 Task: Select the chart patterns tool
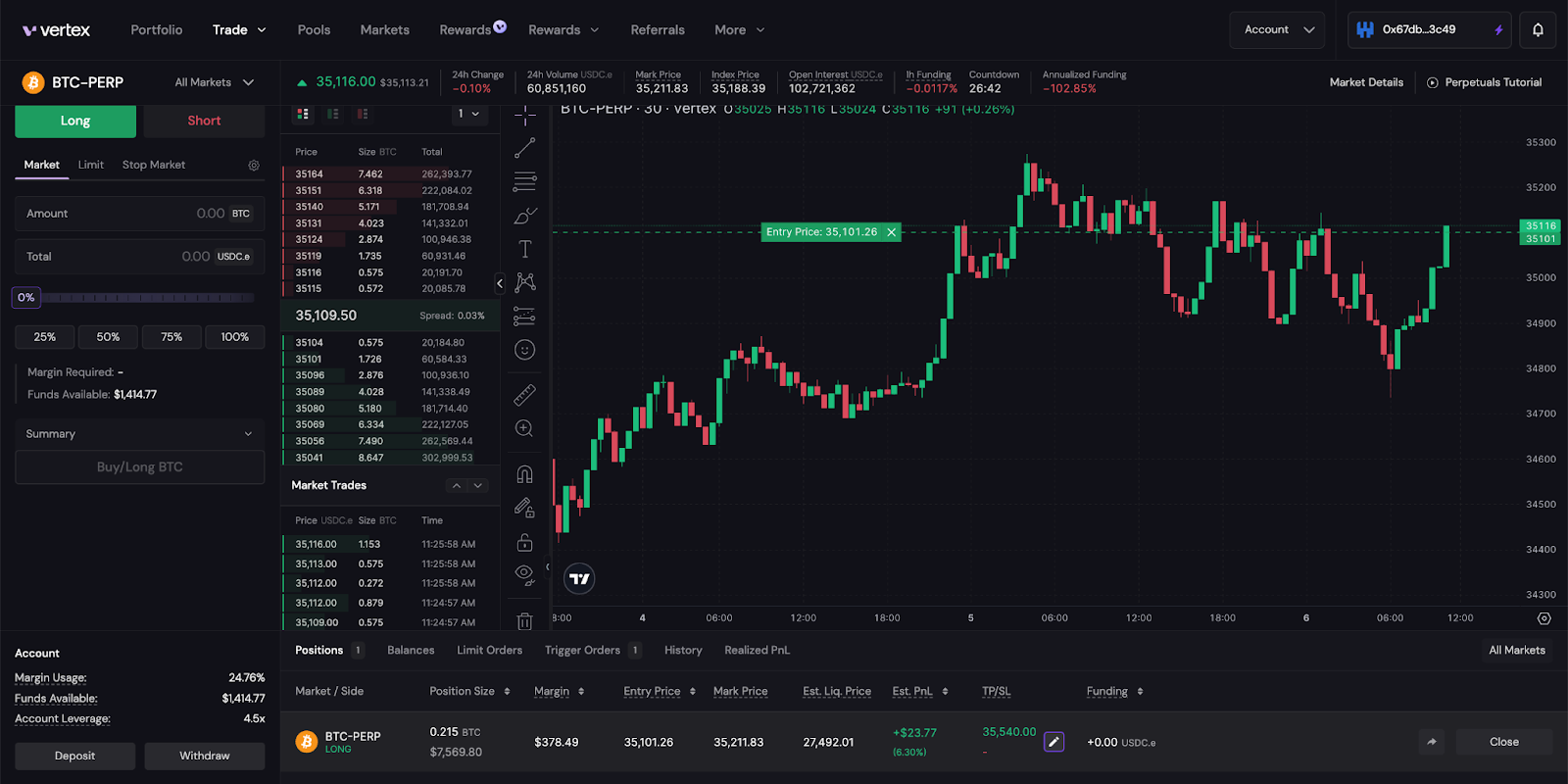tap(525, 282)
